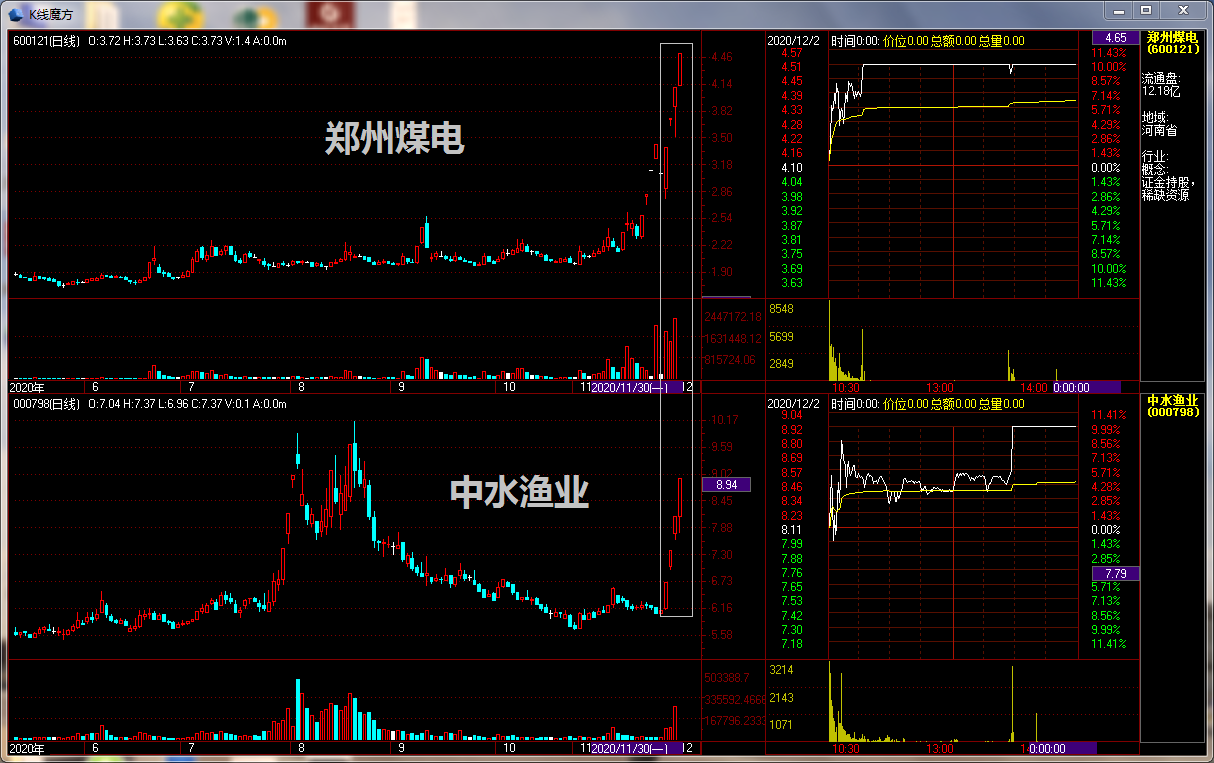Click the 2447172.18 daily volume value
Image resolution: width=1214 pixels, height=763 pixels.
click(733, 316)
